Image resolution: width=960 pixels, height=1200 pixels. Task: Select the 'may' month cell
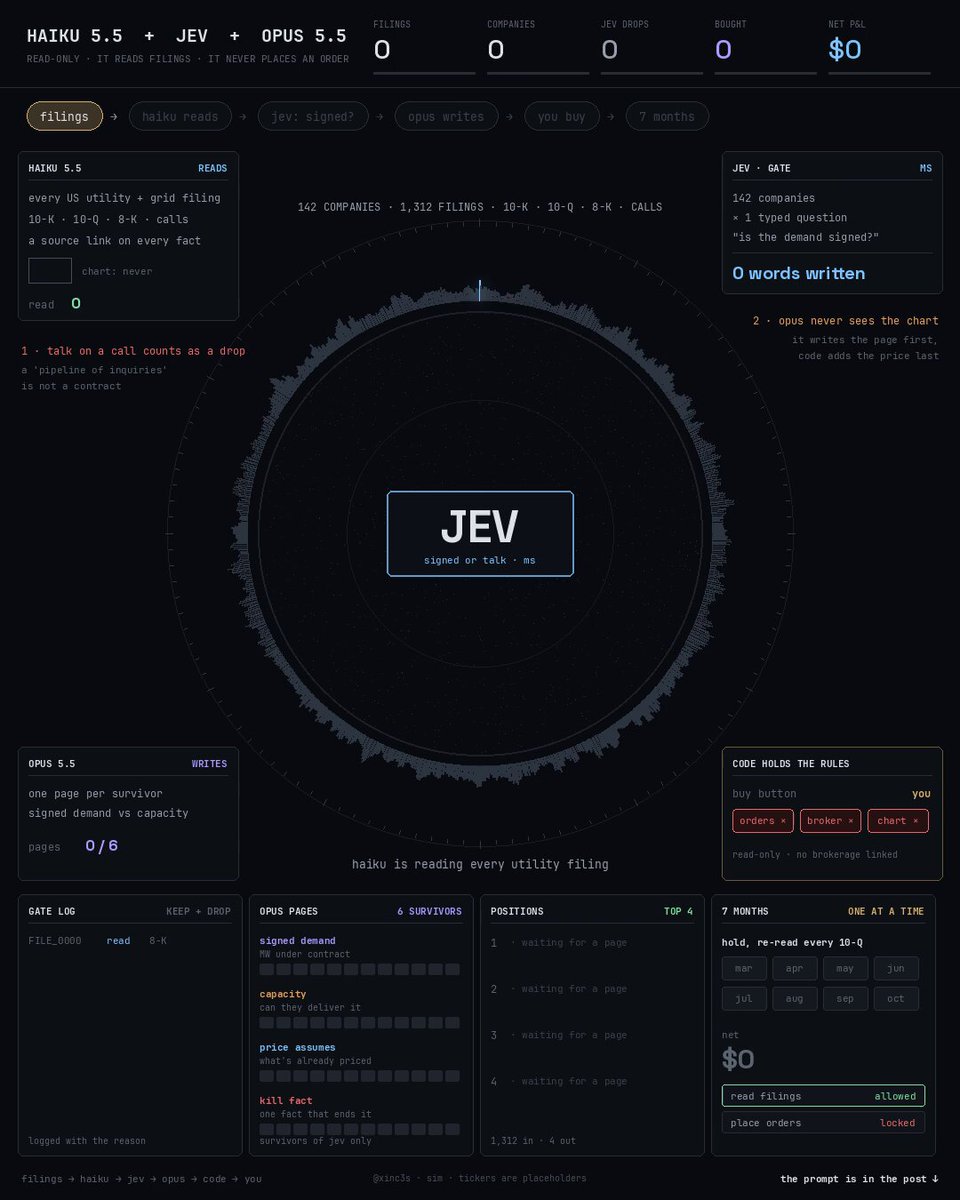(845, 969)
